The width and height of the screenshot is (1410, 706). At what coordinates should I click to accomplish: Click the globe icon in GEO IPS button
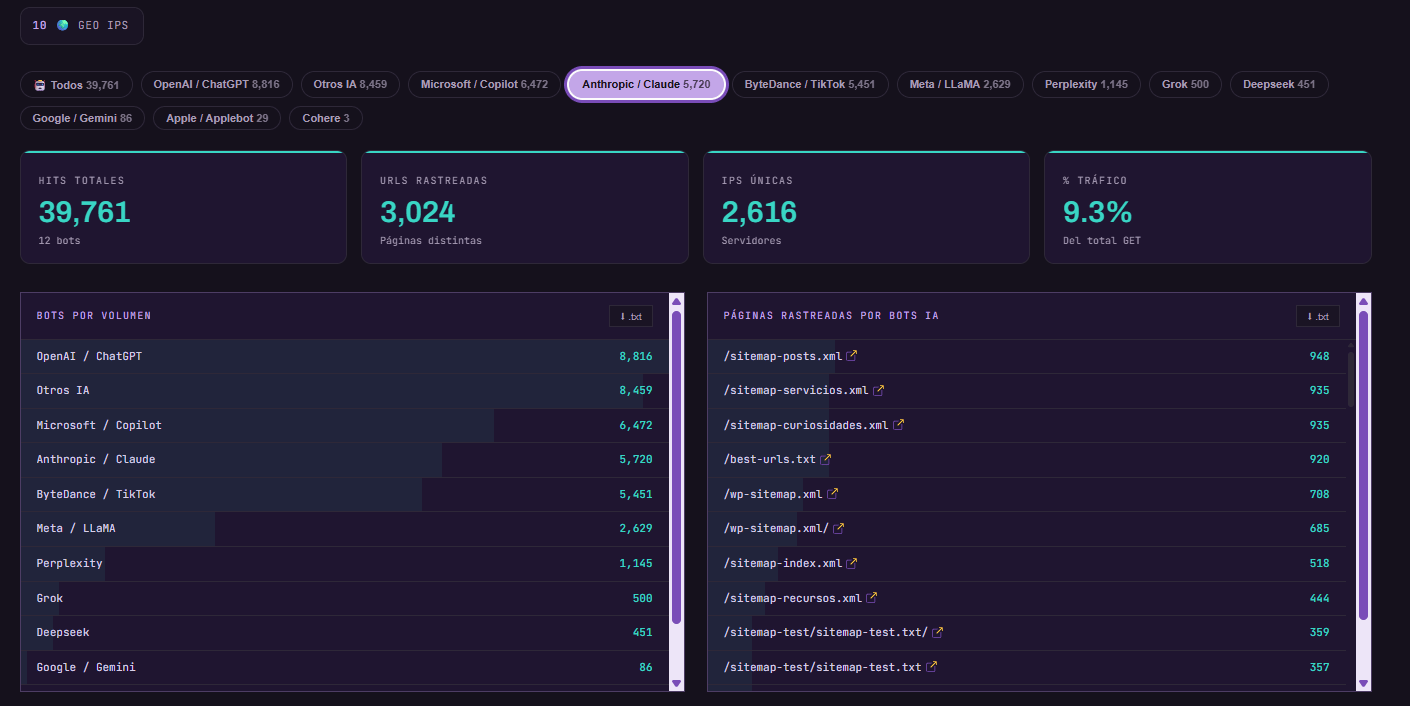click(63, 25)
